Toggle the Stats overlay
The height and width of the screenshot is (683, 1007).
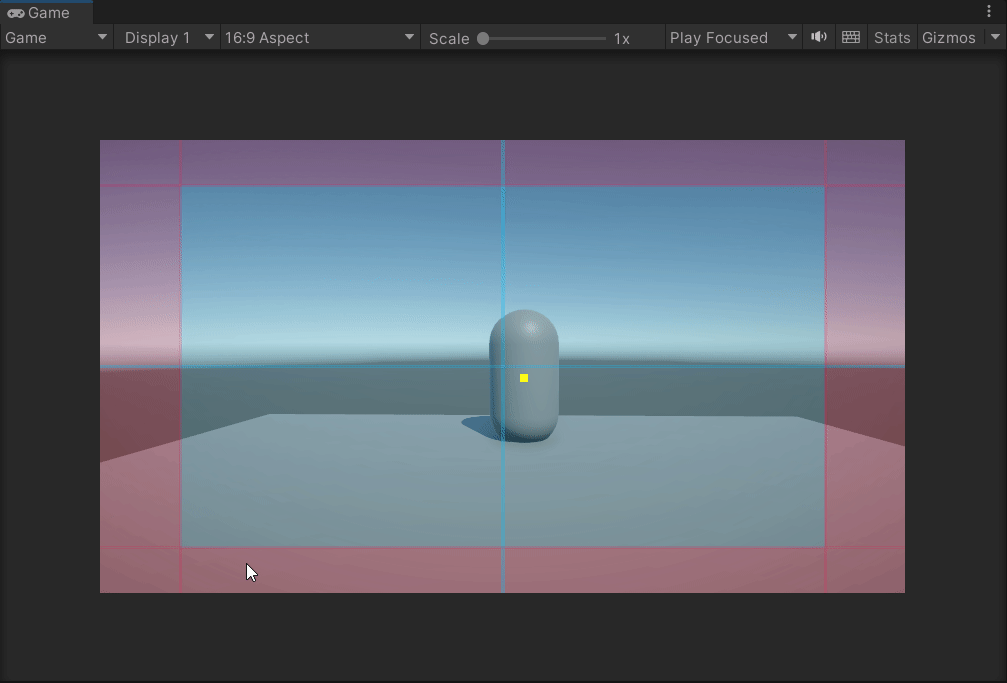[x=891, y=37]
